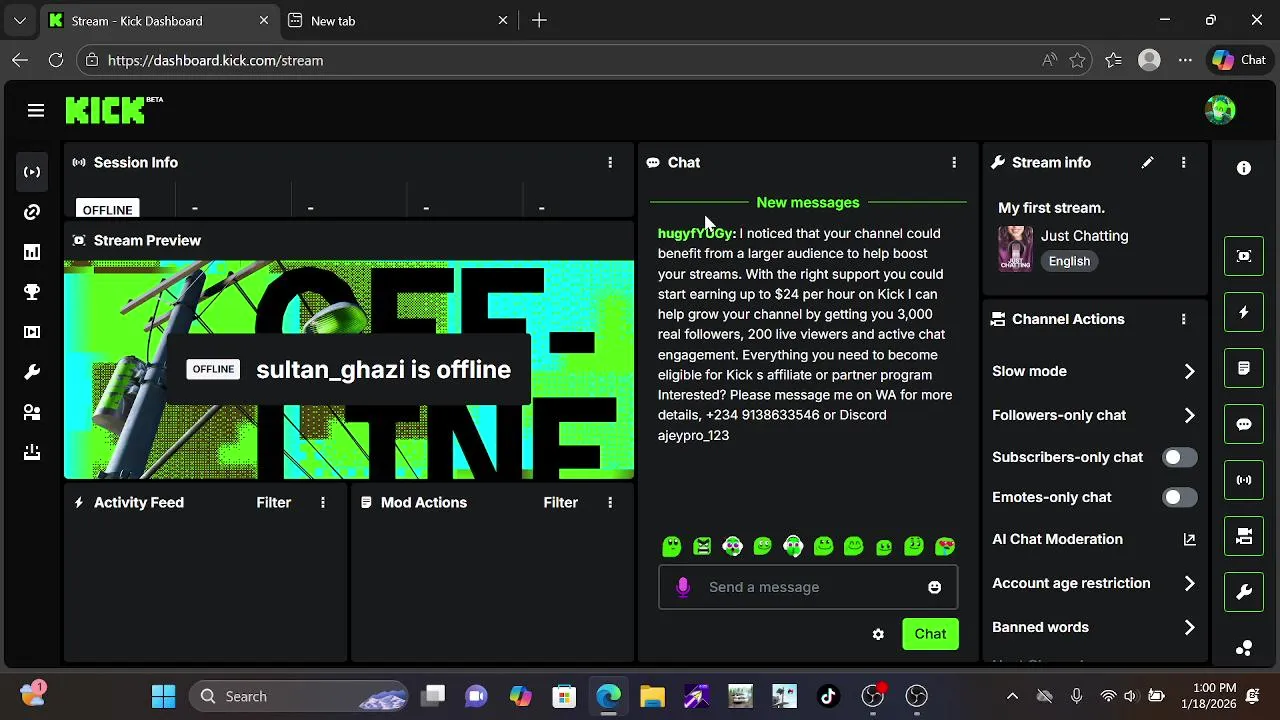Focus the Send a message field
Image resolution: width=1280 pixels, height=720 pixels.
tap(808, 587)
